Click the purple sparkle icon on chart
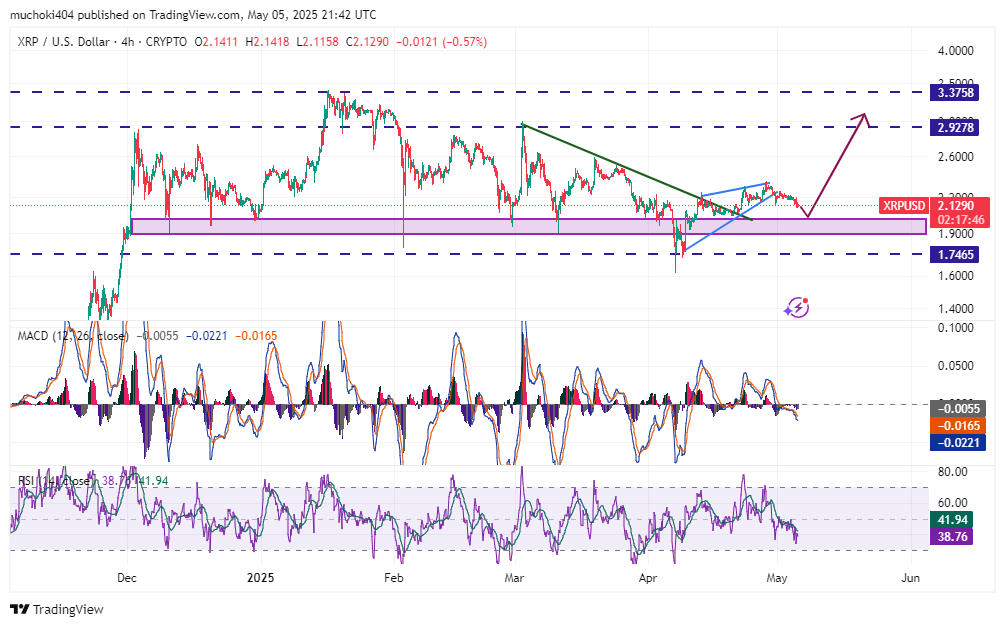Screen dimensions: 1005x627 click(797, 308)
